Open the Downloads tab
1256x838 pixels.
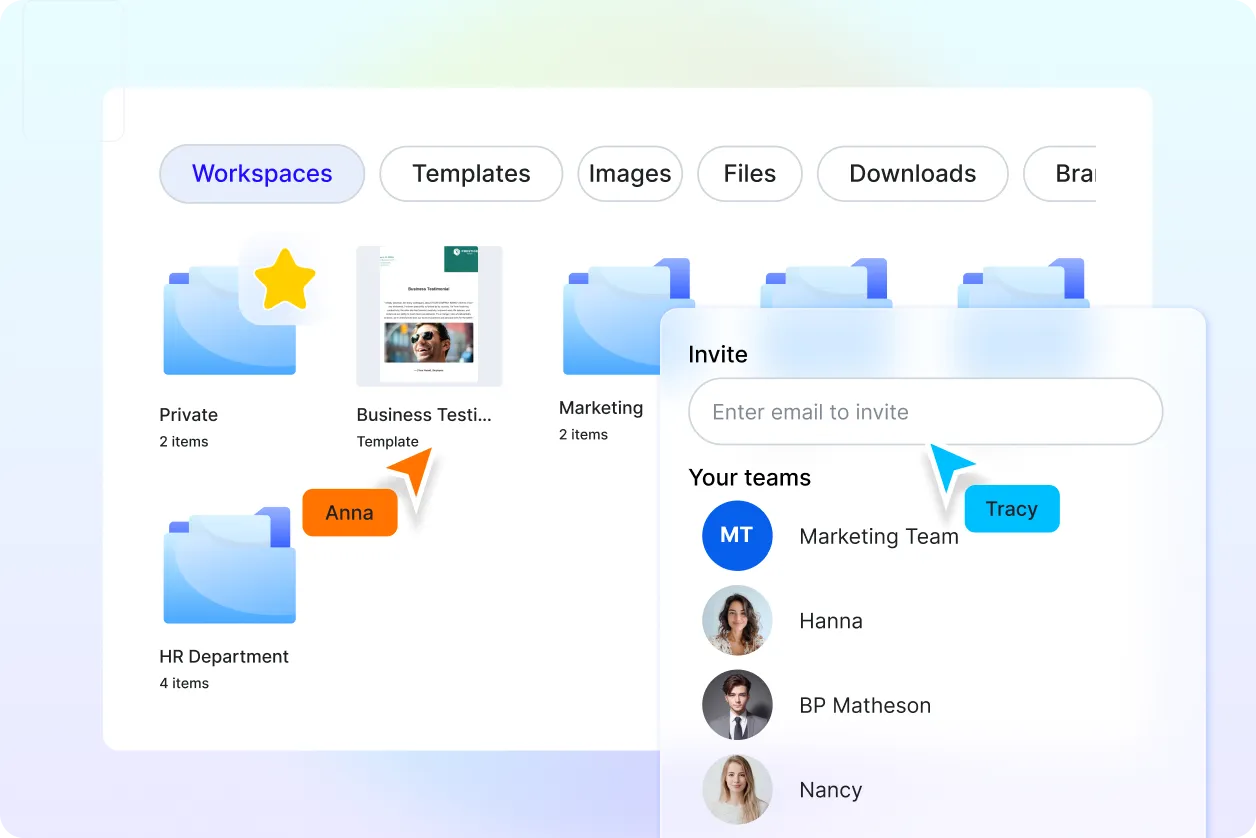click(x=912, y=174)
